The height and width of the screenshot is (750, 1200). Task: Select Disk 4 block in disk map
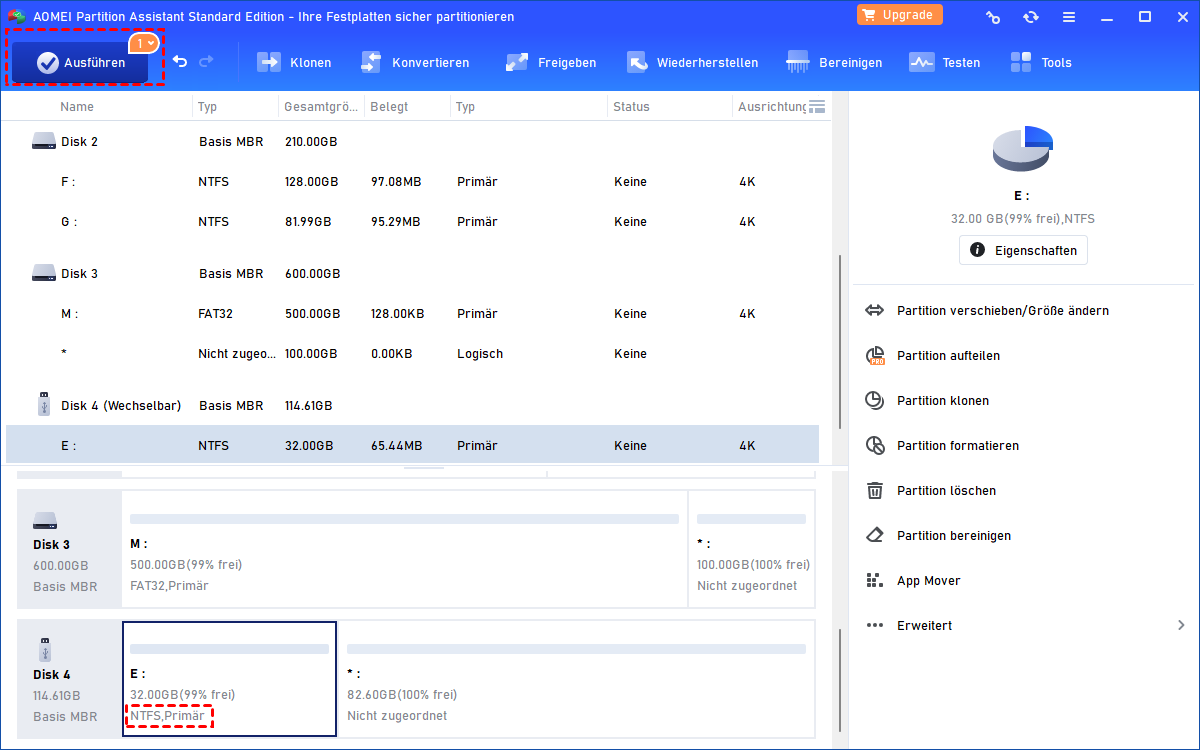(69, 678)
